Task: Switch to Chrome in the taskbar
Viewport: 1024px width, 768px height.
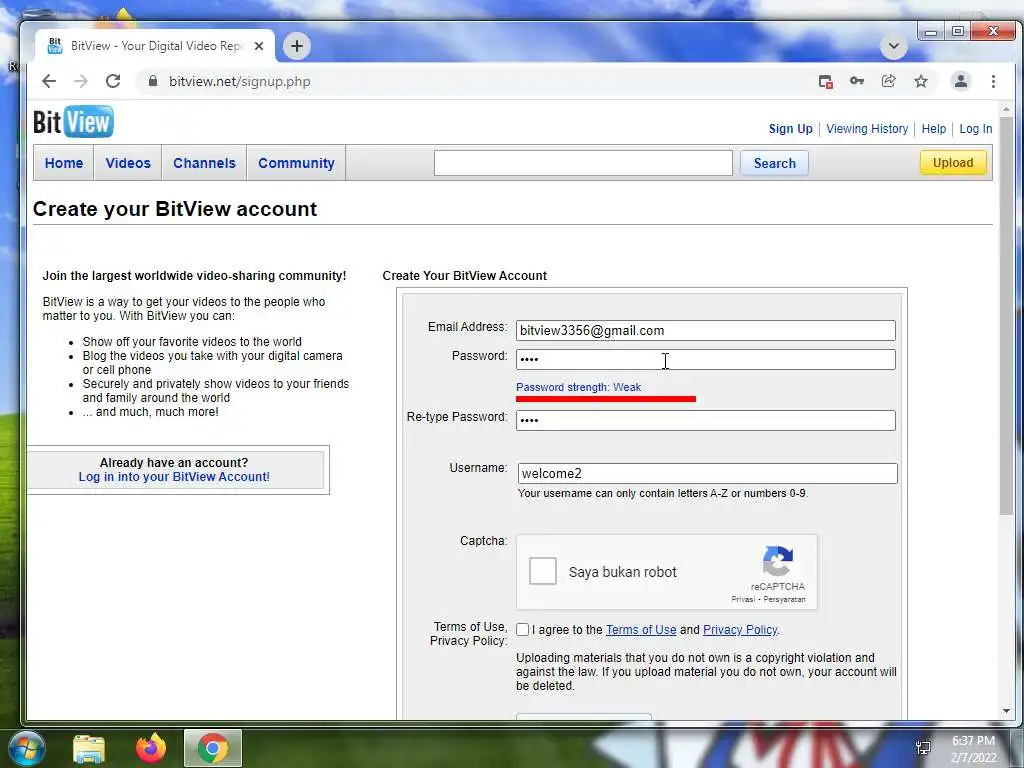Action: point(213,748)
